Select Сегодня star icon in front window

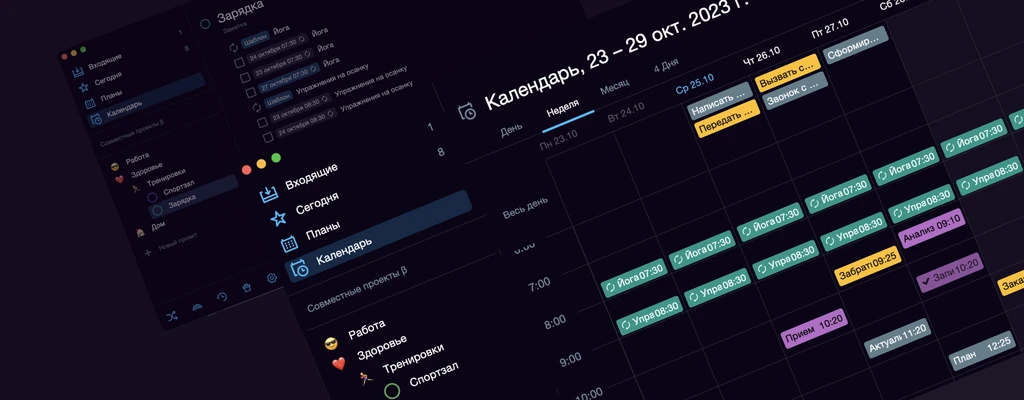[x=279, y=218]
